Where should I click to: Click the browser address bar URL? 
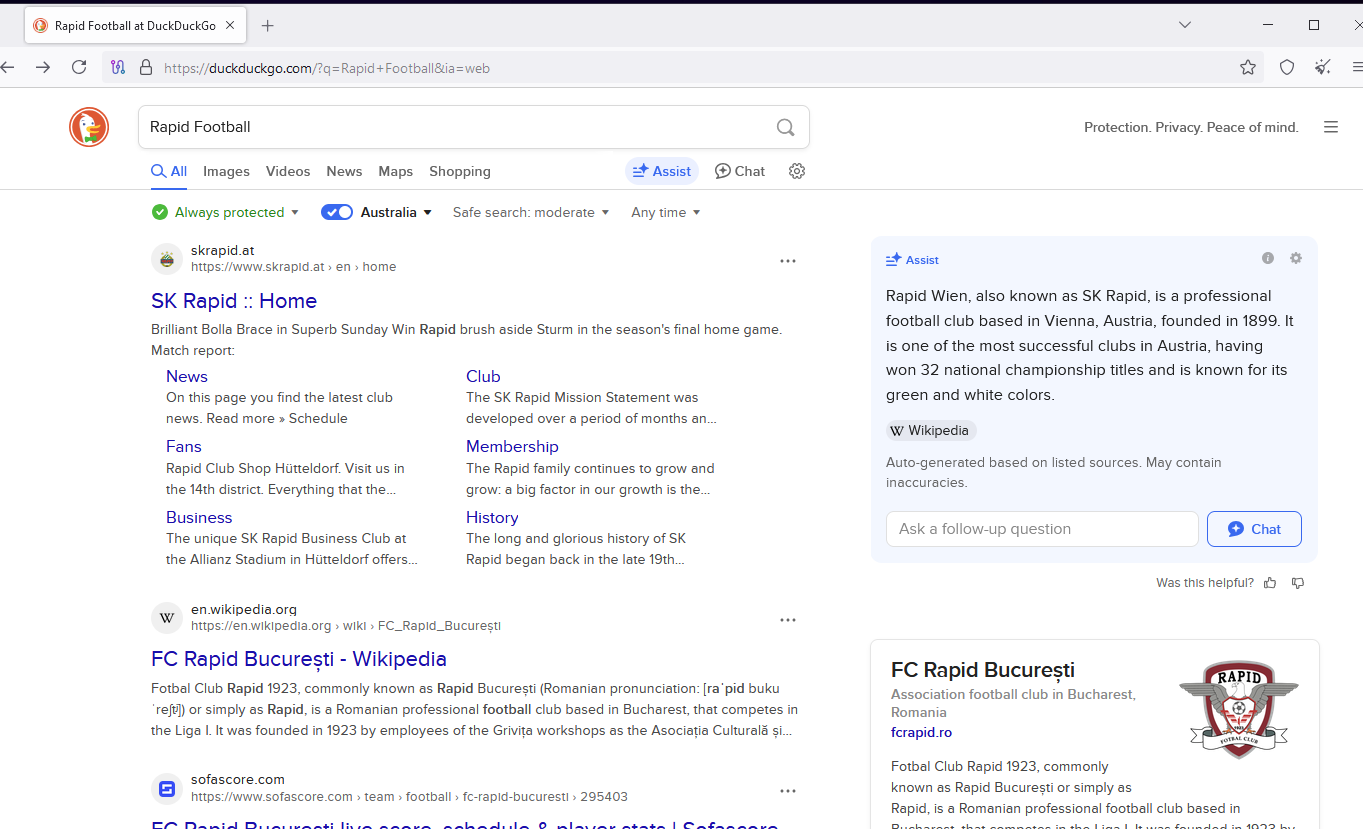point(327,68)
